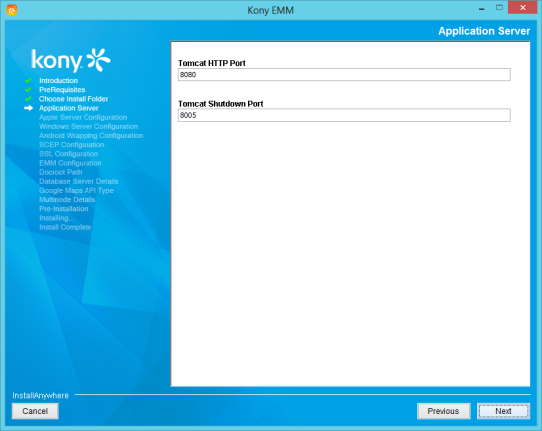Proceed with the Next button
542x431 pixels.
[503, 411]
